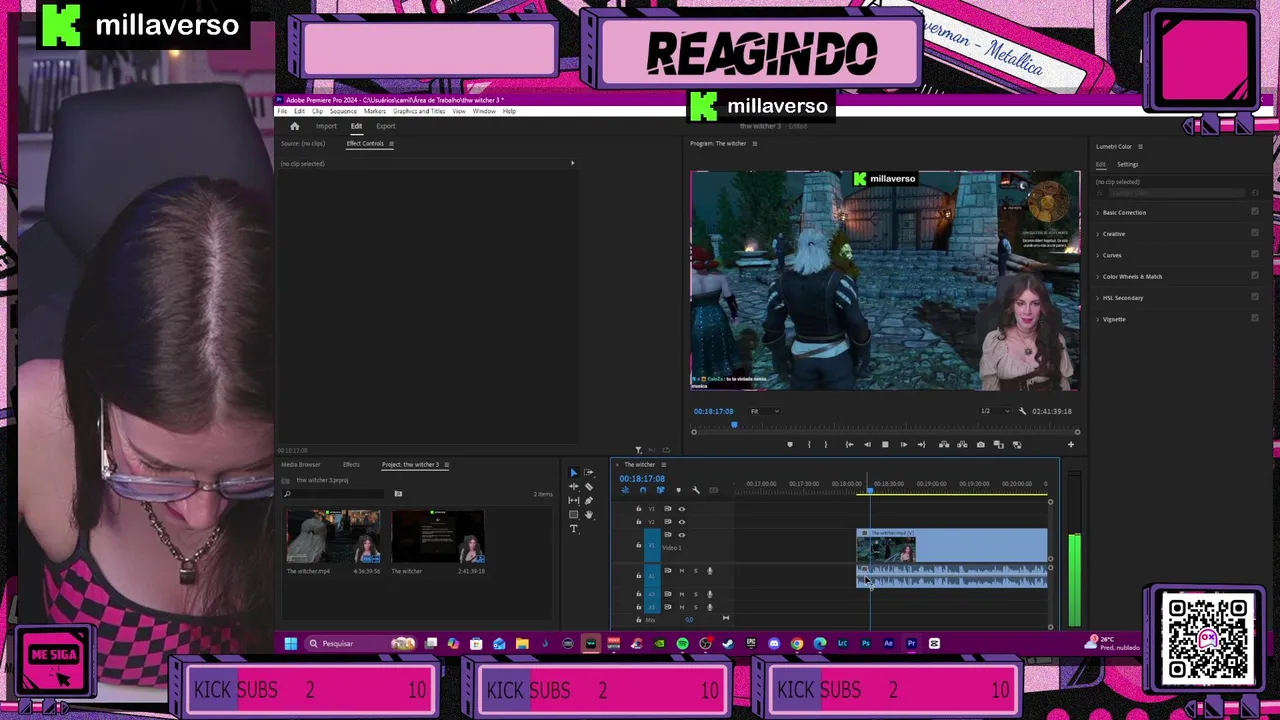1280x720 pixels.
Task: Open the Markers menu
Action: point(375,111)
